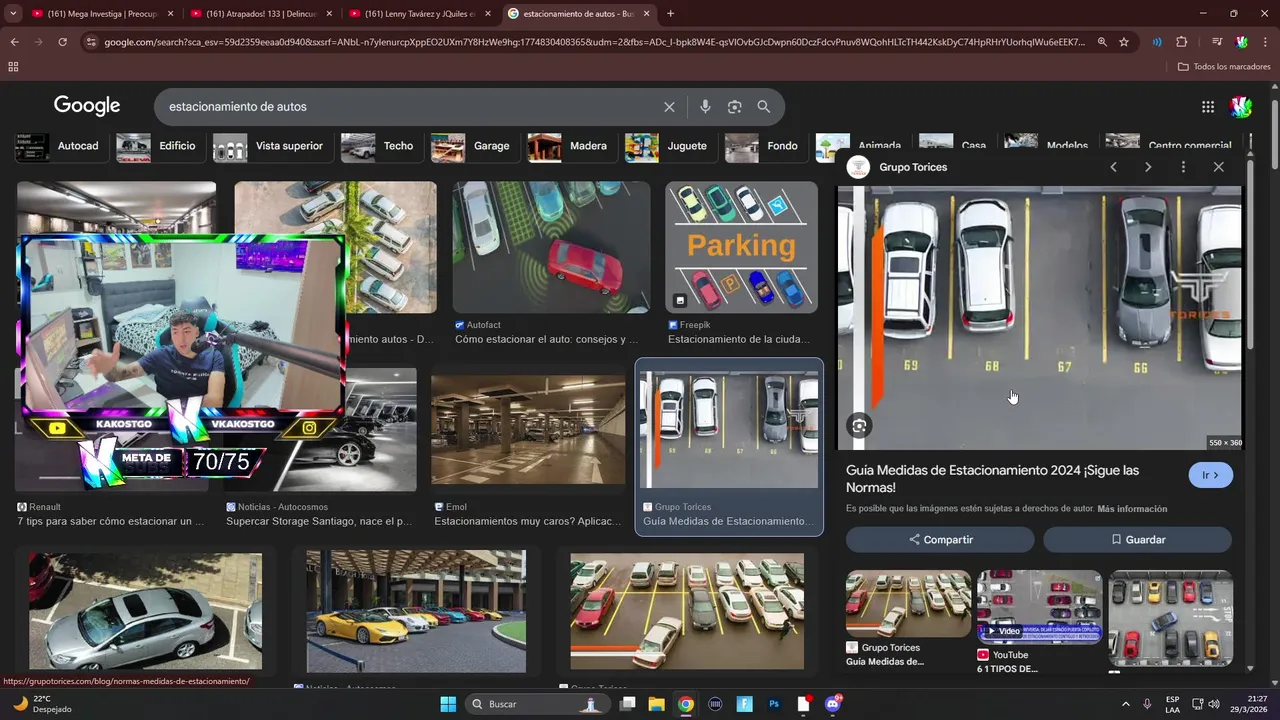
Task: Open the Guía Medidas de Estacionamiento 2024 title
Action: click(992, 479)
